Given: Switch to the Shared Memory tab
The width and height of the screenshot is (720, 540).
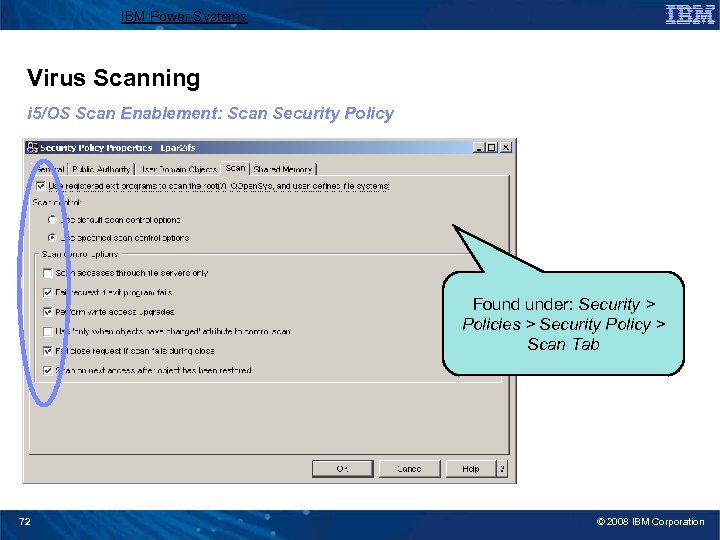Looking at the screenshot, I should pyautogui.click(x=282, y=169).
